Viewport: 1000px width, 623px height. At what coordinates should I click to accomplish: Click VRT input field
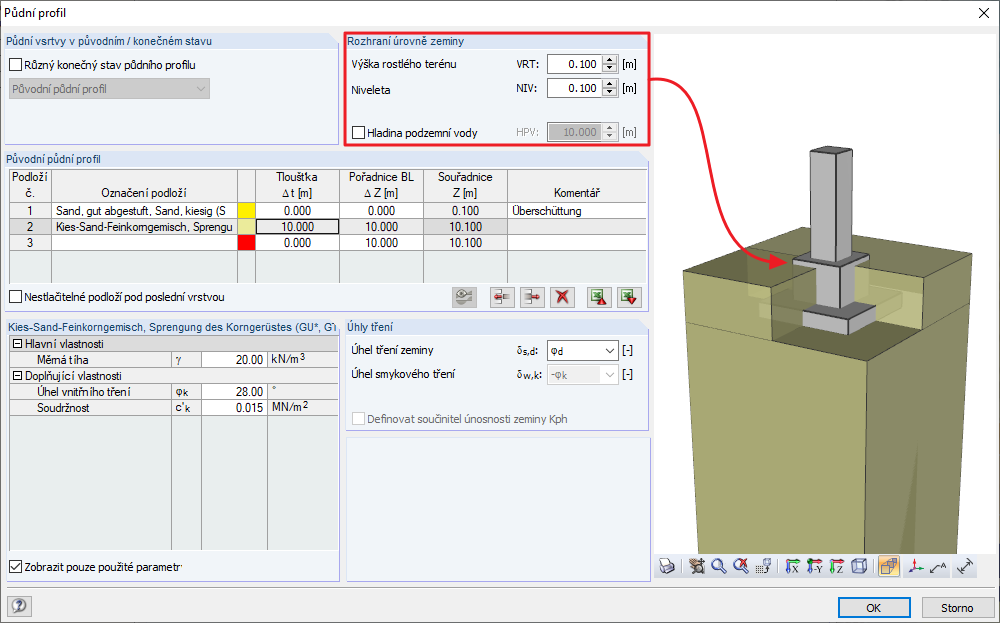click(575, 64)
